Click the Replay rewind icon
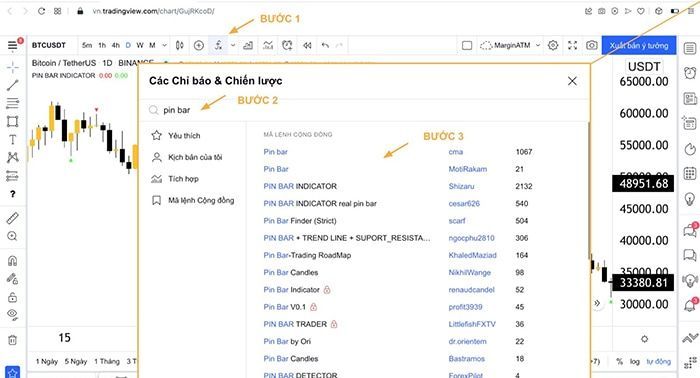Screen dimensions: 700x378 307,45
